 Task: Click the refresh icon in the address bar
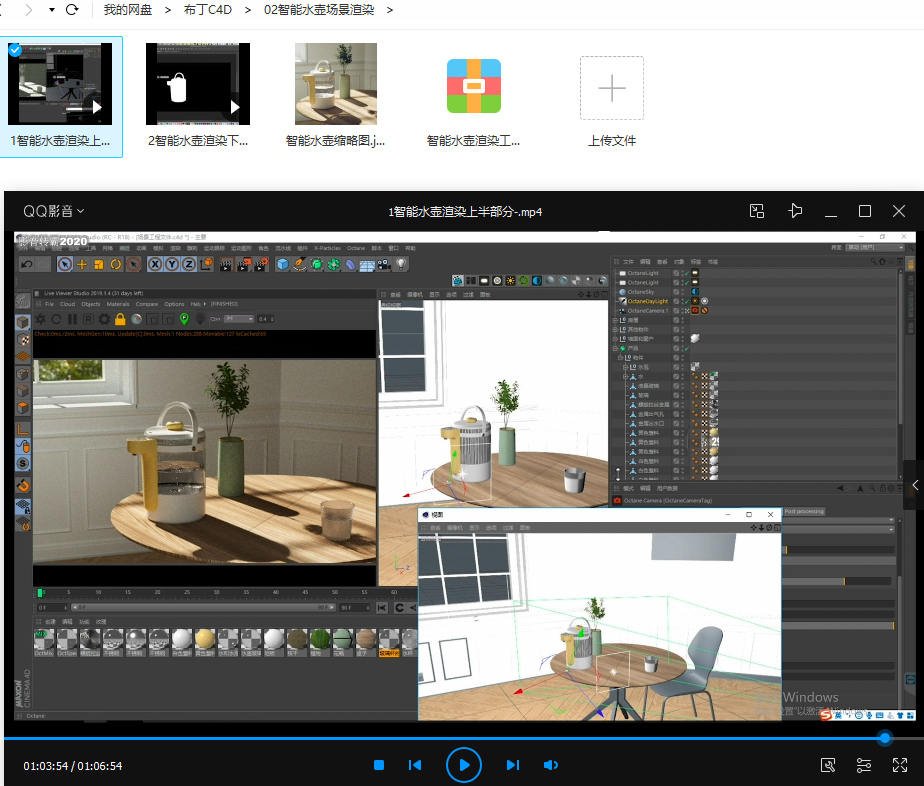71,10
